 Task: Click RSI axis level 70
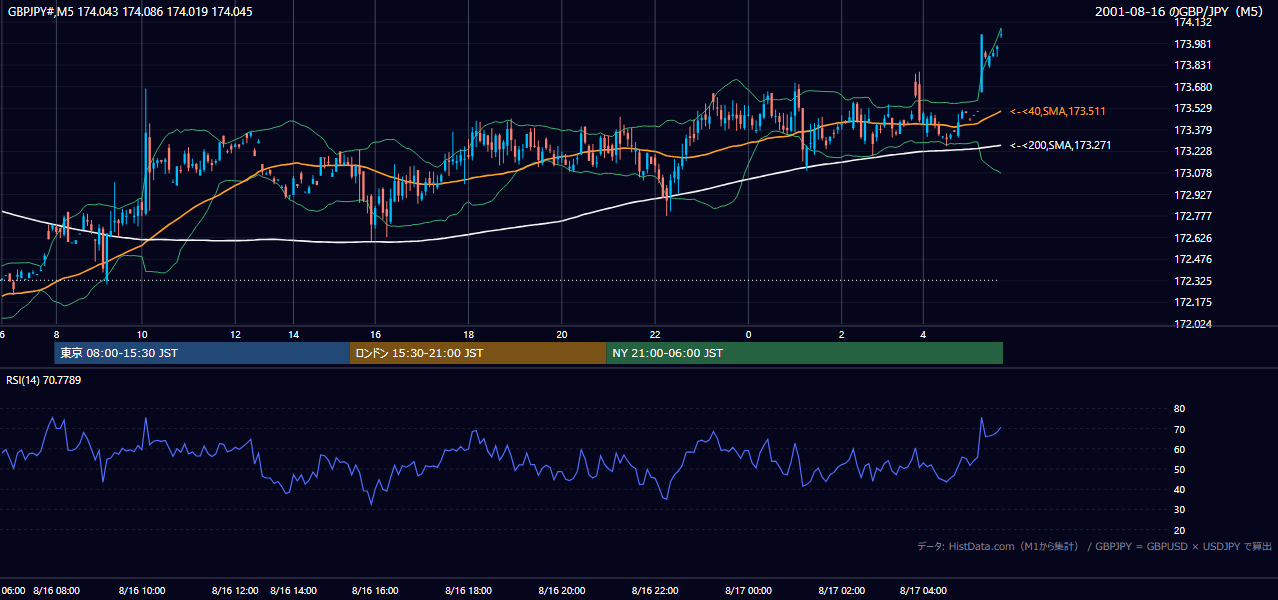click(x=1179, y=429)
